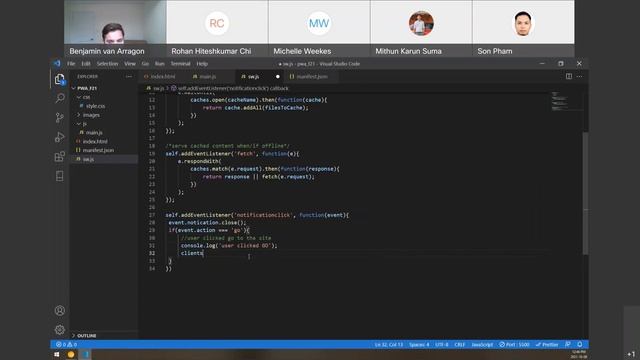
Task: Open Help menu
Action: pos(202,64)
